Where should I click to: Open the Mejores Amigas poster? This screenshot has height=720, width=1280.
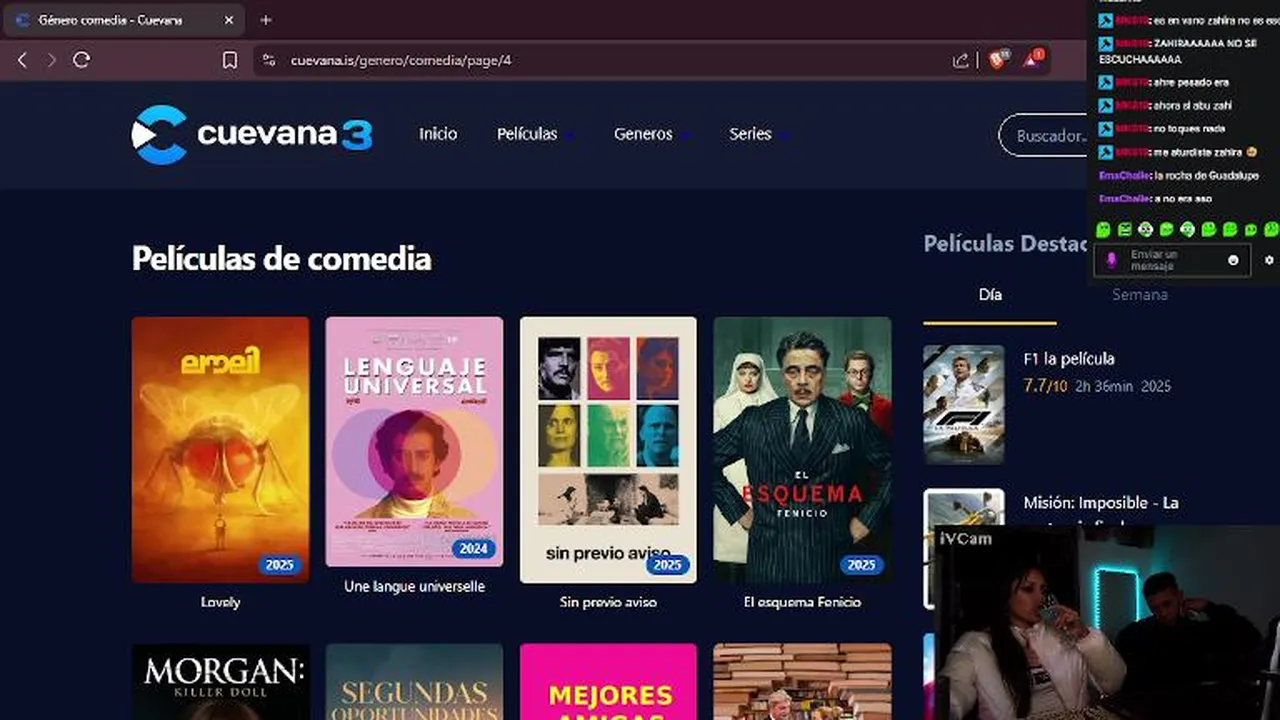(608, 682)
